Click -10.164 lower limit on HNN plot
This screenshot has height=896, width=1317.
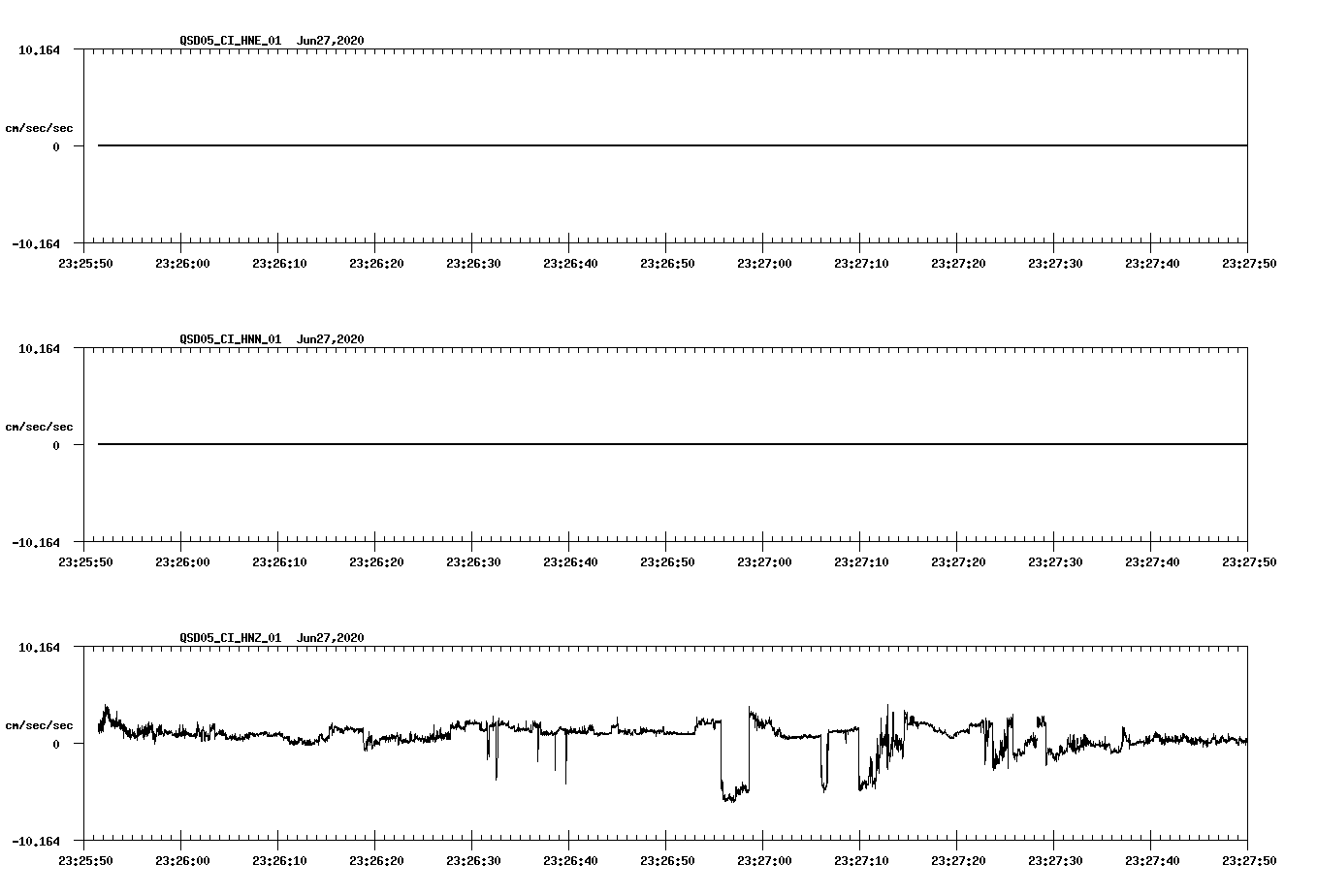(35, 542)
